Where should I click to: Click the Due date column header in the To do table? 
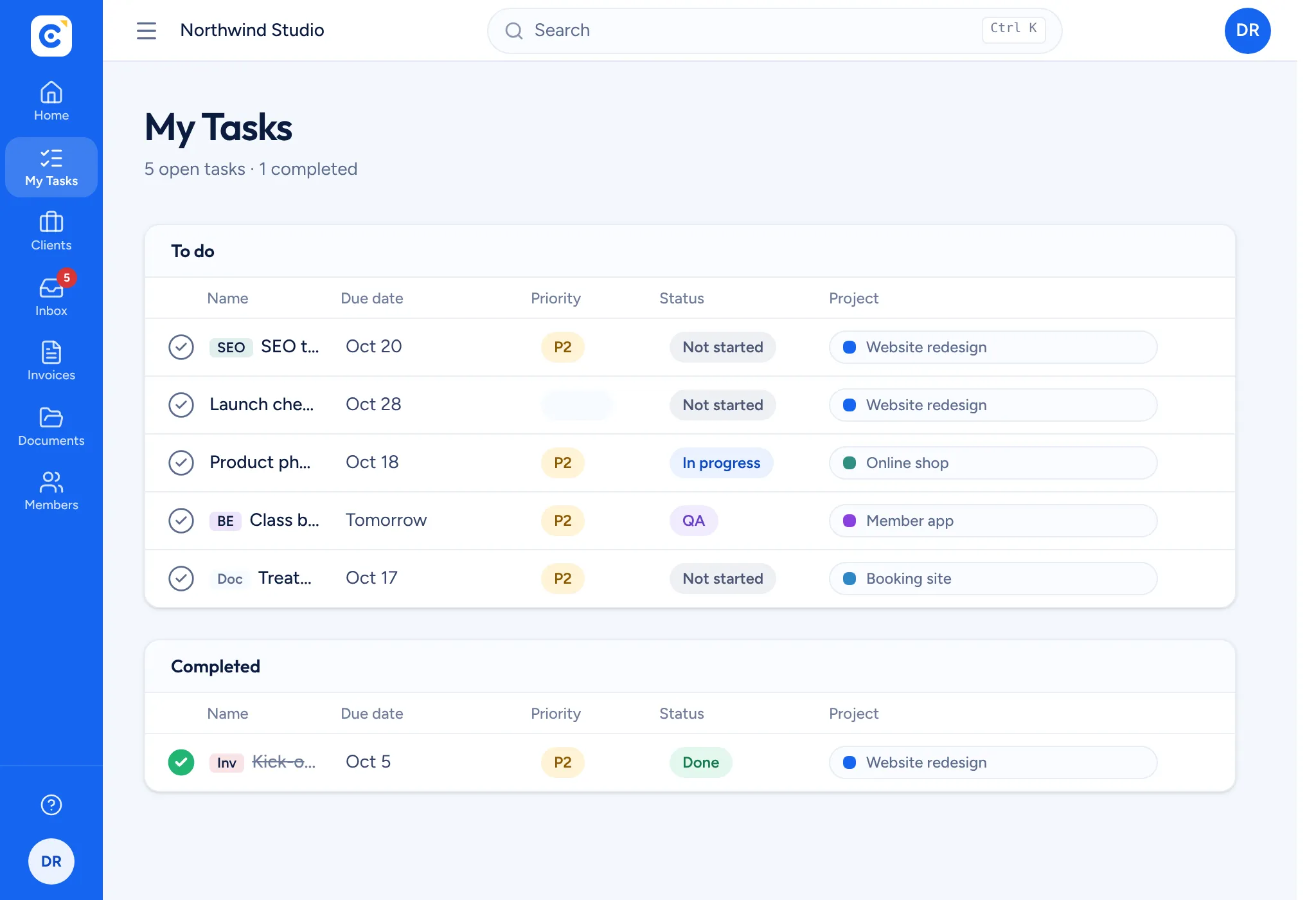click(x=372, y=298)
